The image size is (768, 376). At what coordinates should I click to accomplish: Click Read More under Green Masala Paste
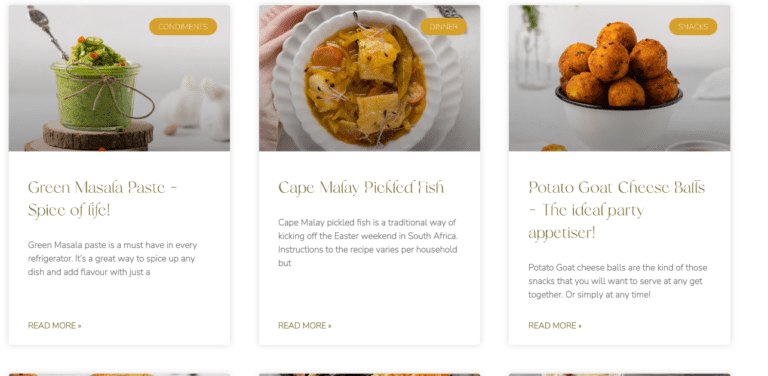(54, 326)
